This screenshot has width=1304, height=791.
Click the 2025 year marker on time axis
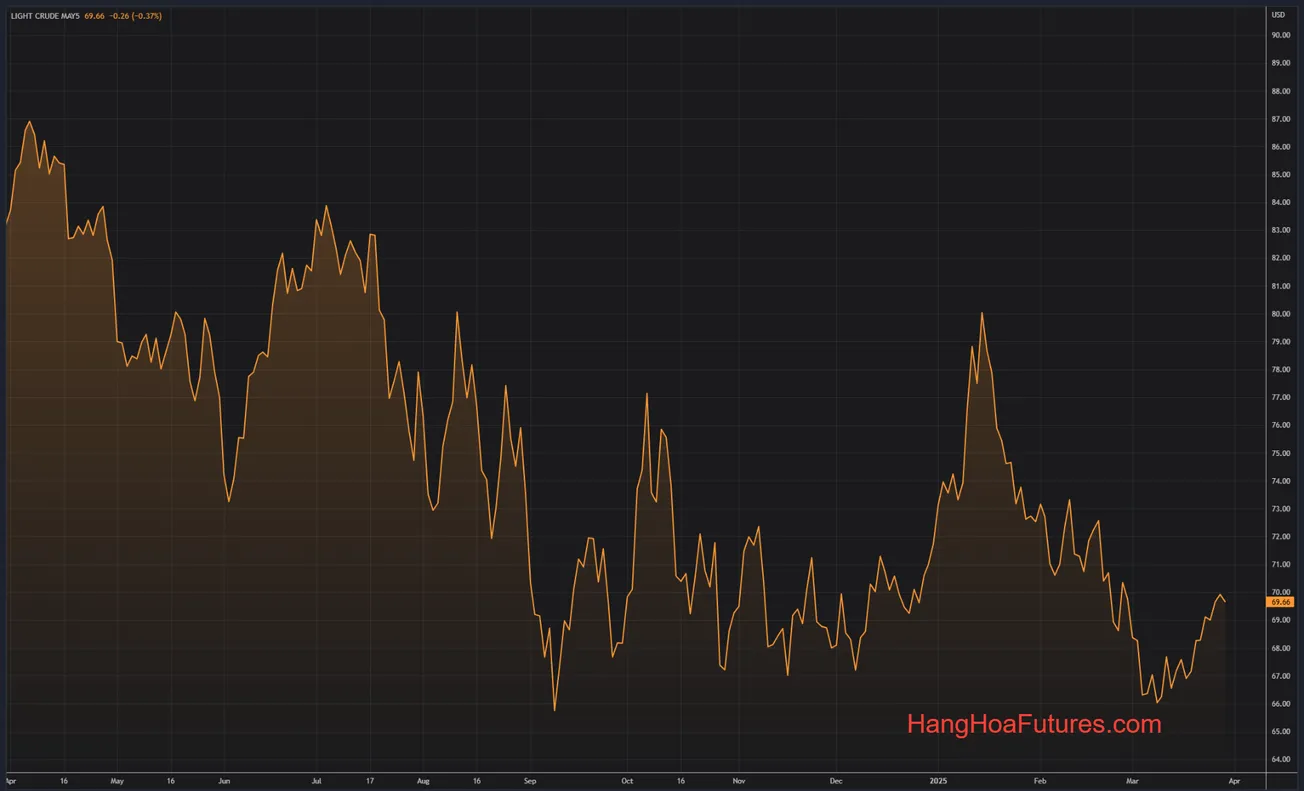tap(937, 780)
